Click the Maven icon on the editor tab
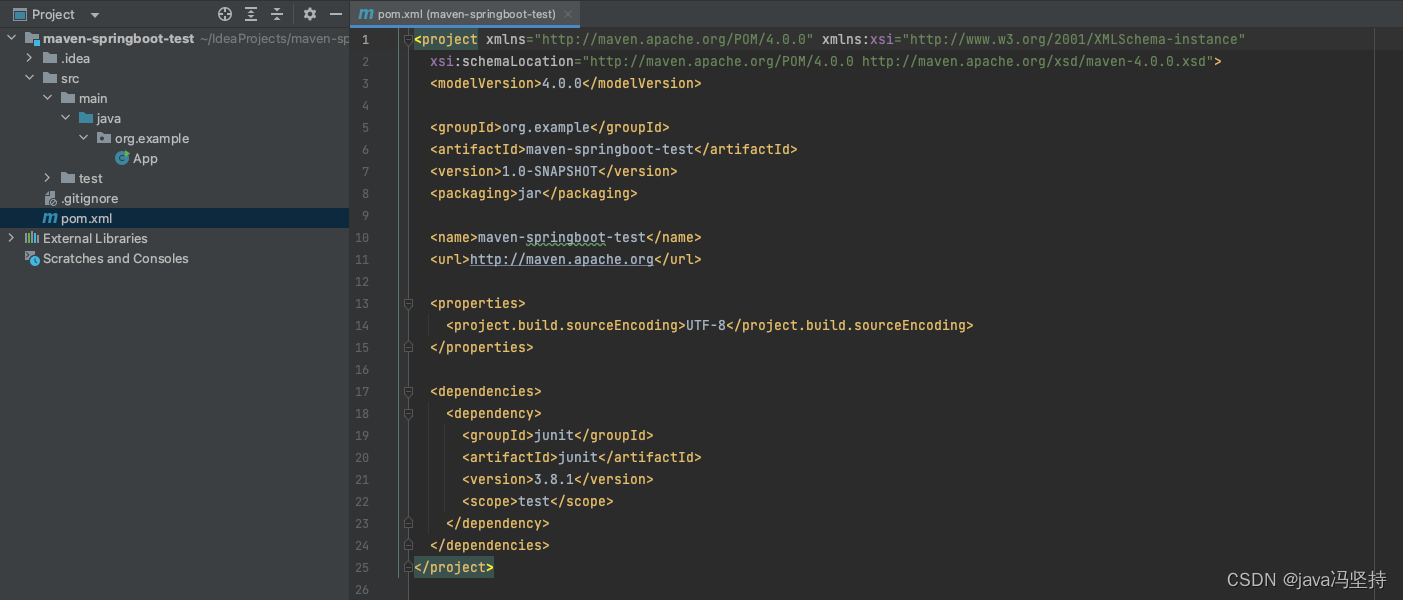Image resolution: width=1403 pixels, height=600 pixels. [x=366, y=14]
